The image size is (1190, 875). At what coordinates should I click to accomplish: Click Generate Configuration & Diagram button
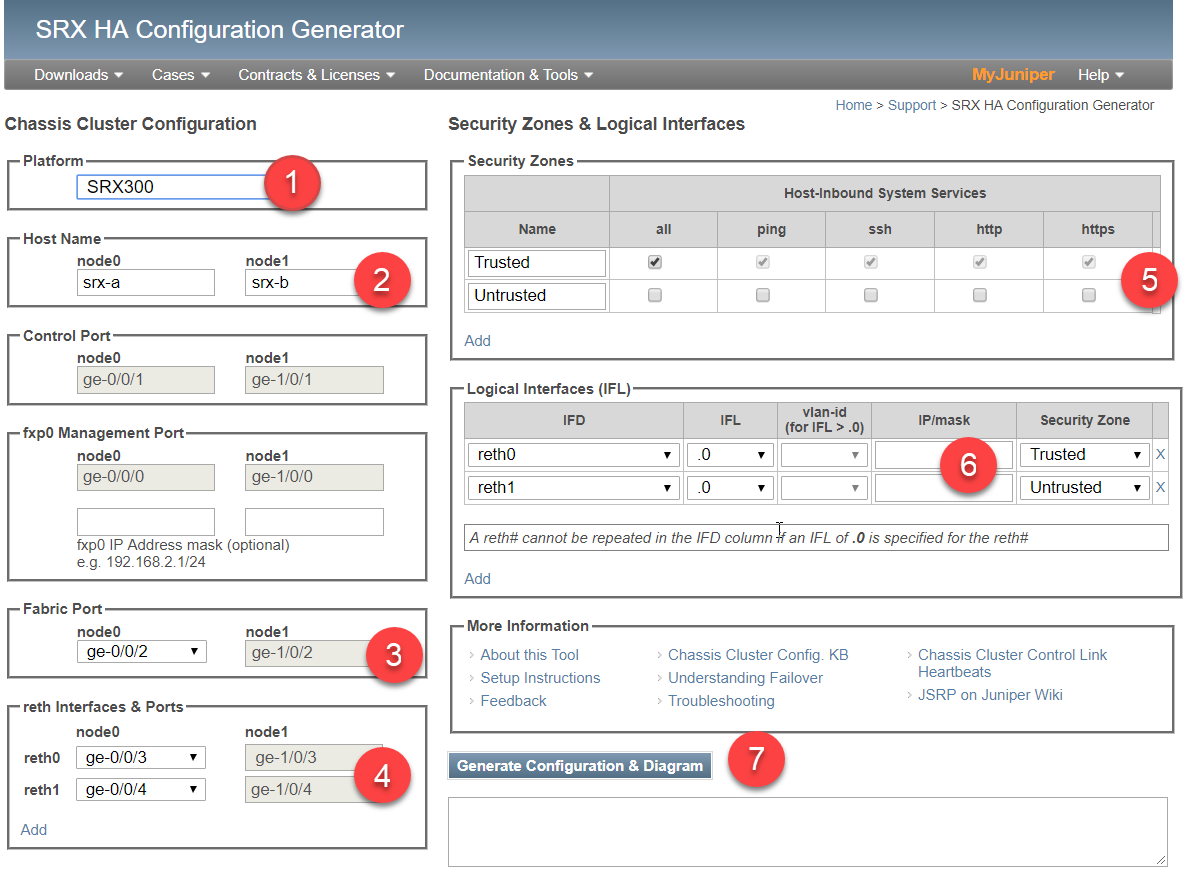pos(580,766)
